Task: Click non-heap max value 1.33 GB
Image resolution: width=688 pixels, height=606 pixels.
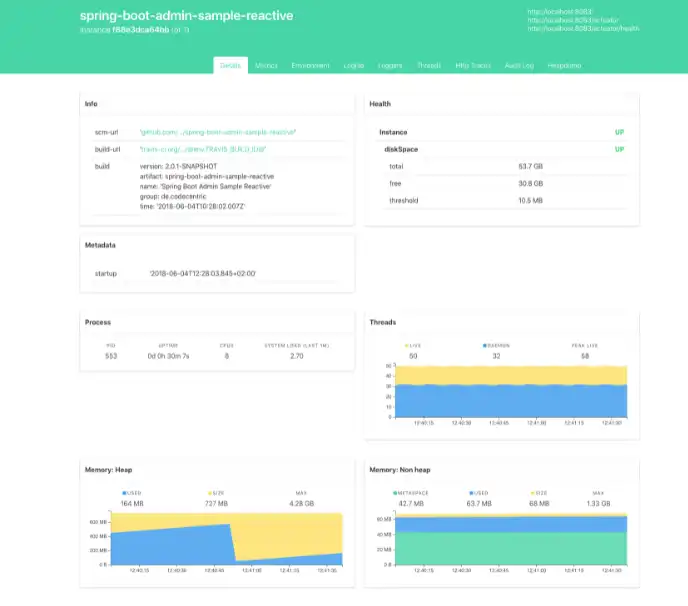Action: 598,503
